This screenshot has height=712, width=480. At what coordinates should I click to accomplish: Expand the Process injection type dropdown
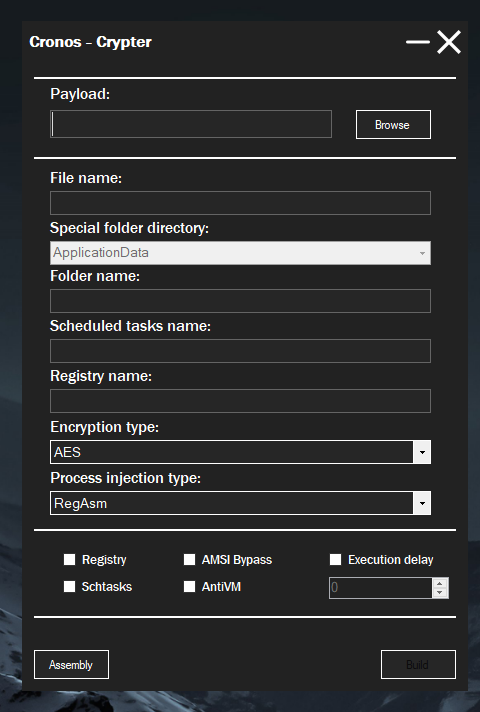coord(240,503)
